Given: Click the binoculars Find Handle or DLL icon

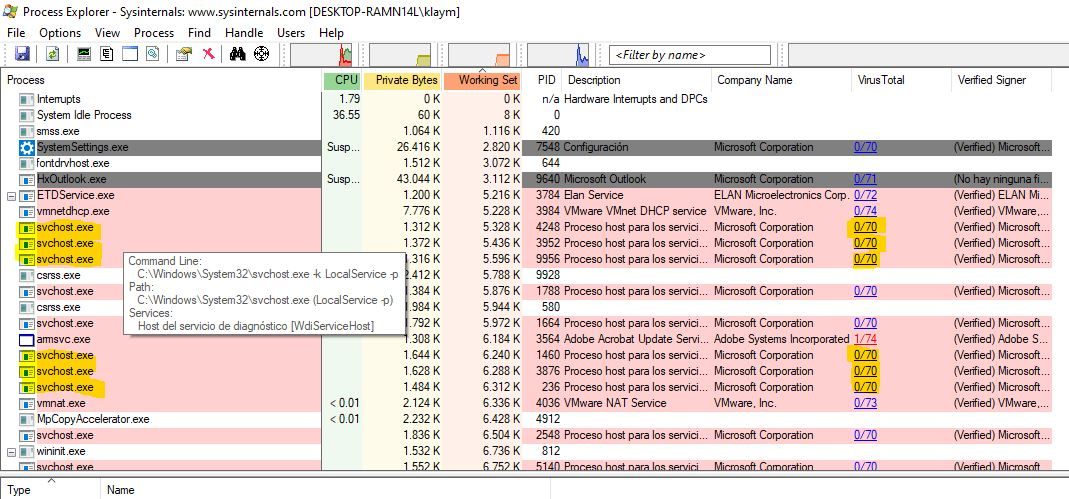Looking at the screenshot, I should coord(237,55).
